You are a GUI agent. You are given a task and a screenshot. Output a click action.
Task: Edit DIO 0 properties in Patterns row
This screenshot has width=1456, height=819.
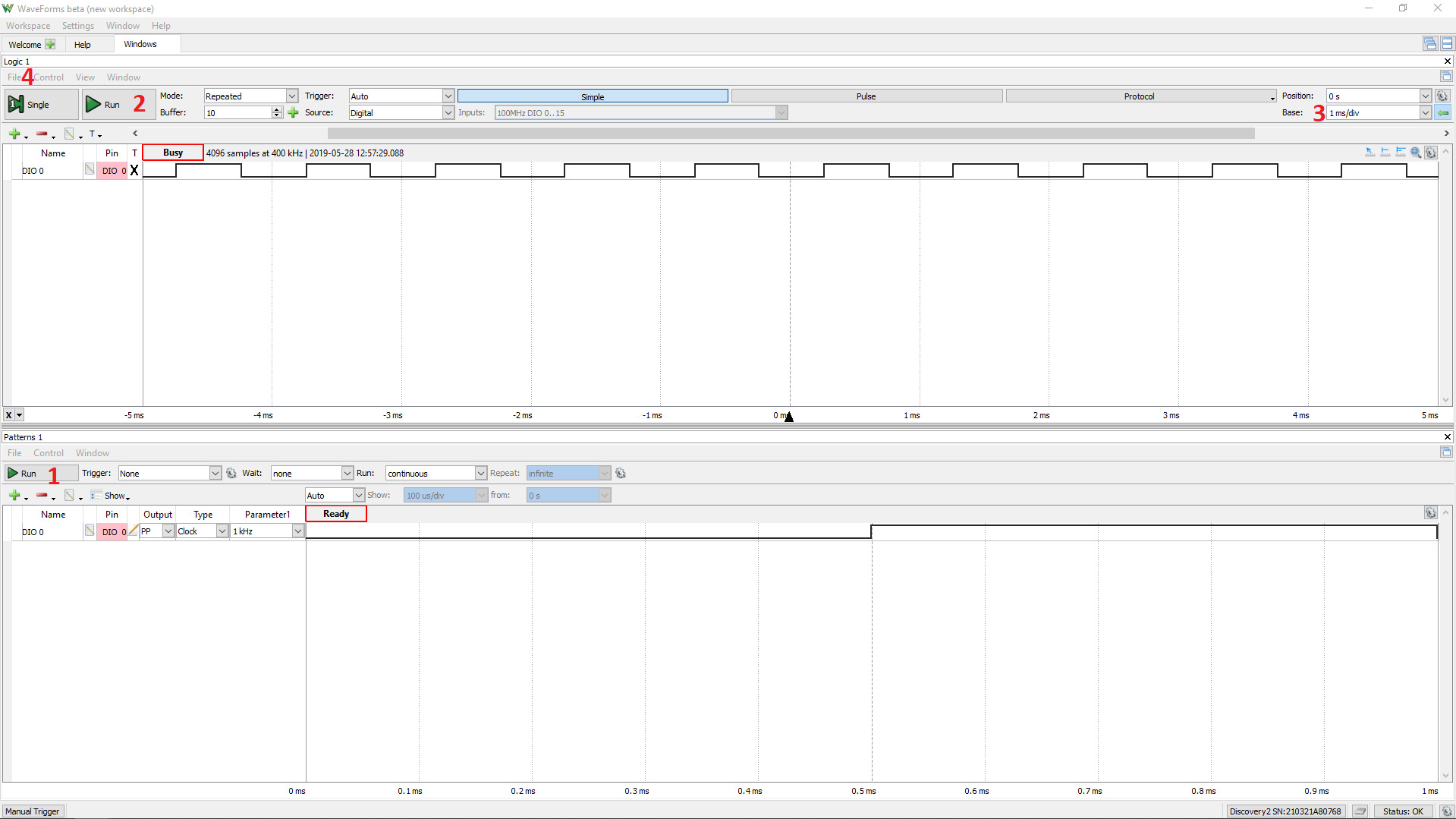[x=90, y=531]
